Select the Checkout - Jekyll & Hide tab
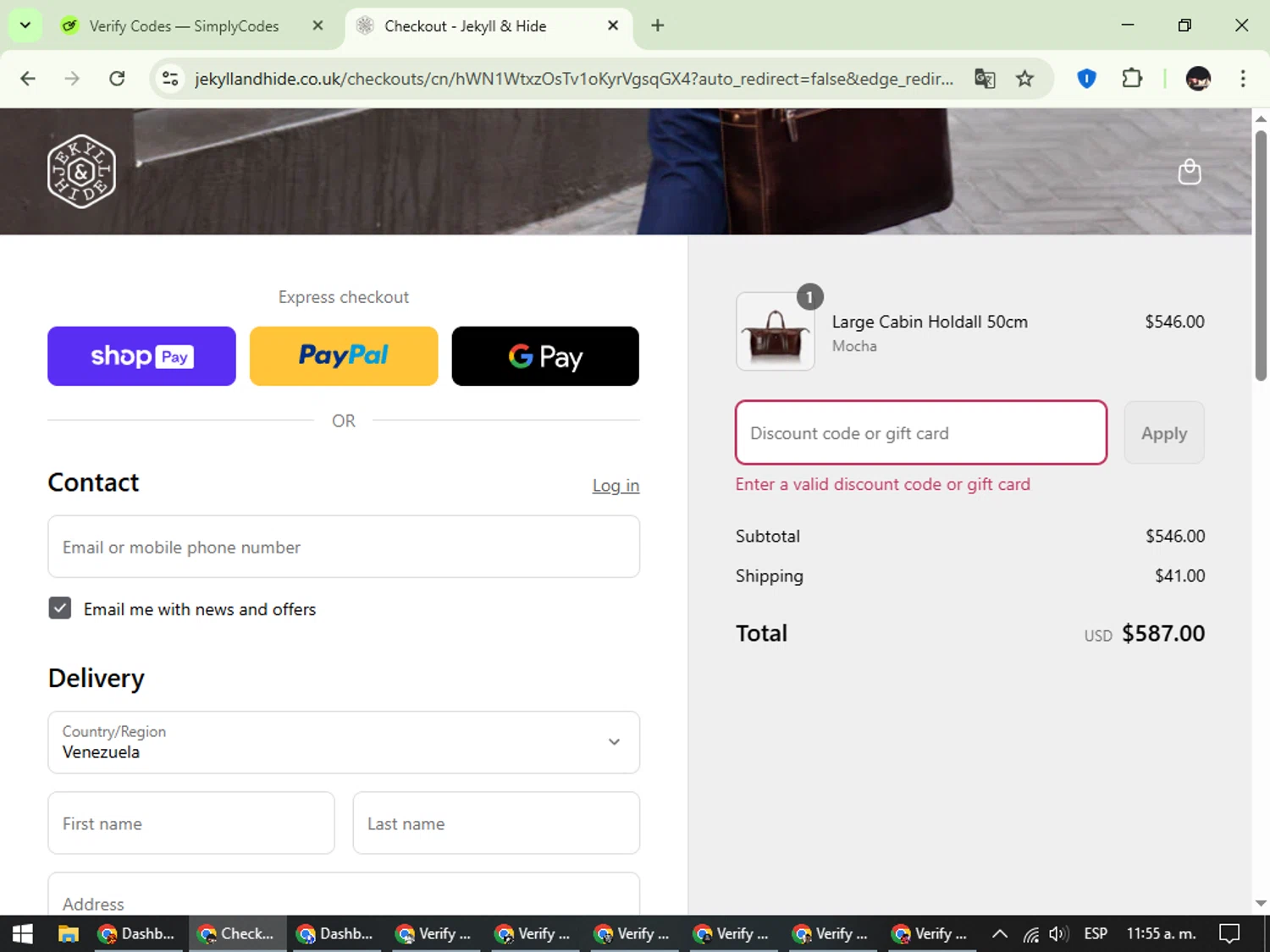The image size is (1270, 952). click(x=489, y=25)
